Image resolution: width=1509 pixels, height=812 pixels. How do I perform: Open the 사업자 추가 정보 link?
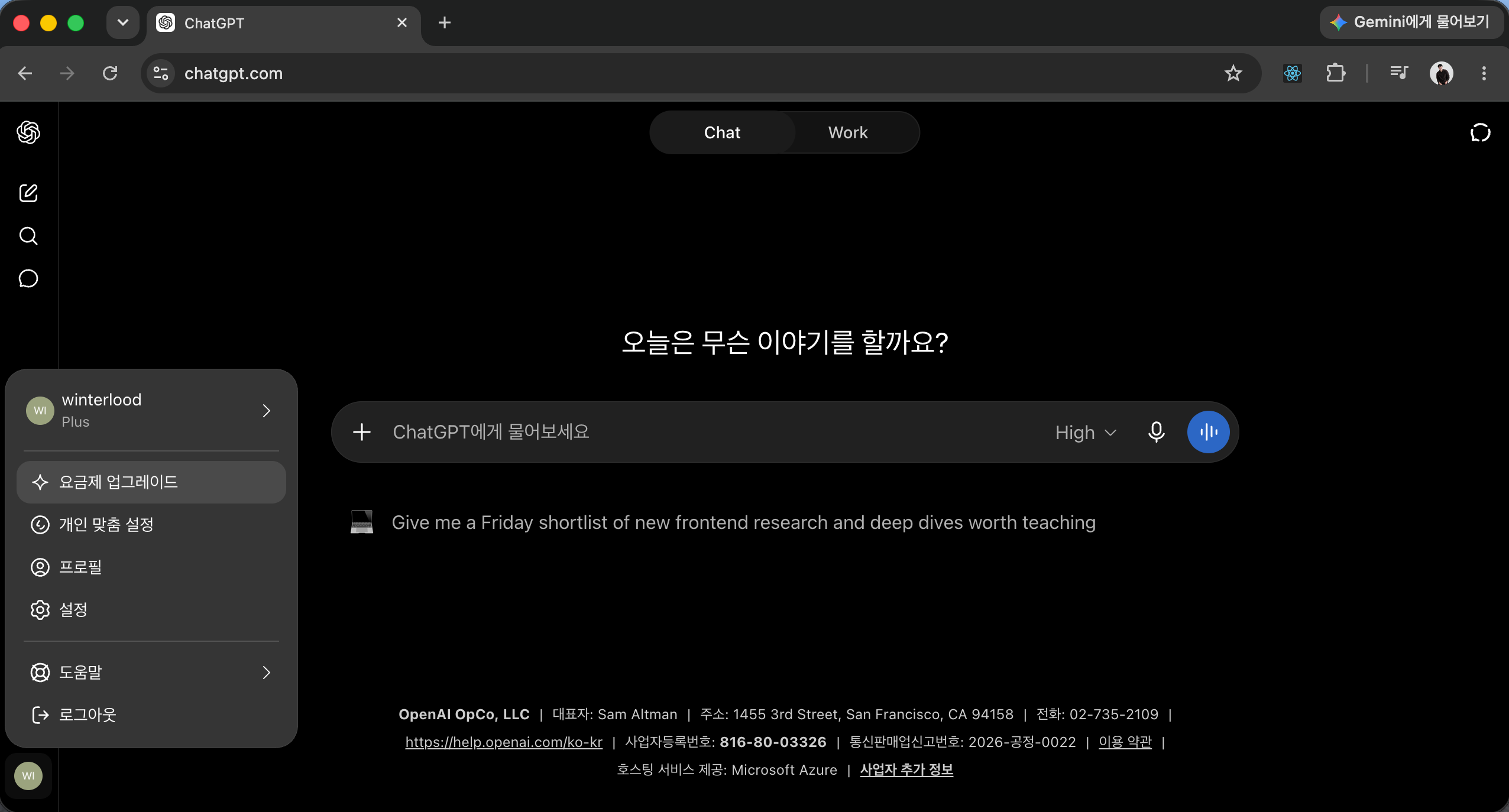[x=906, y=769]
